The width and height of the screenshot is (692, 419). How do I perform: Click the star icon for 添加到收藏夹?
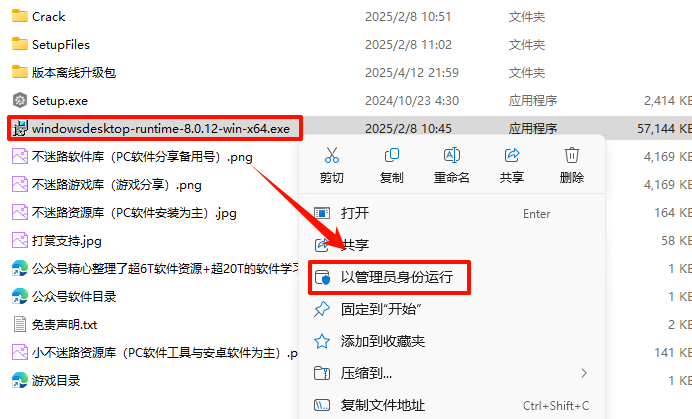pyautogui.click(x=322, y=341)
